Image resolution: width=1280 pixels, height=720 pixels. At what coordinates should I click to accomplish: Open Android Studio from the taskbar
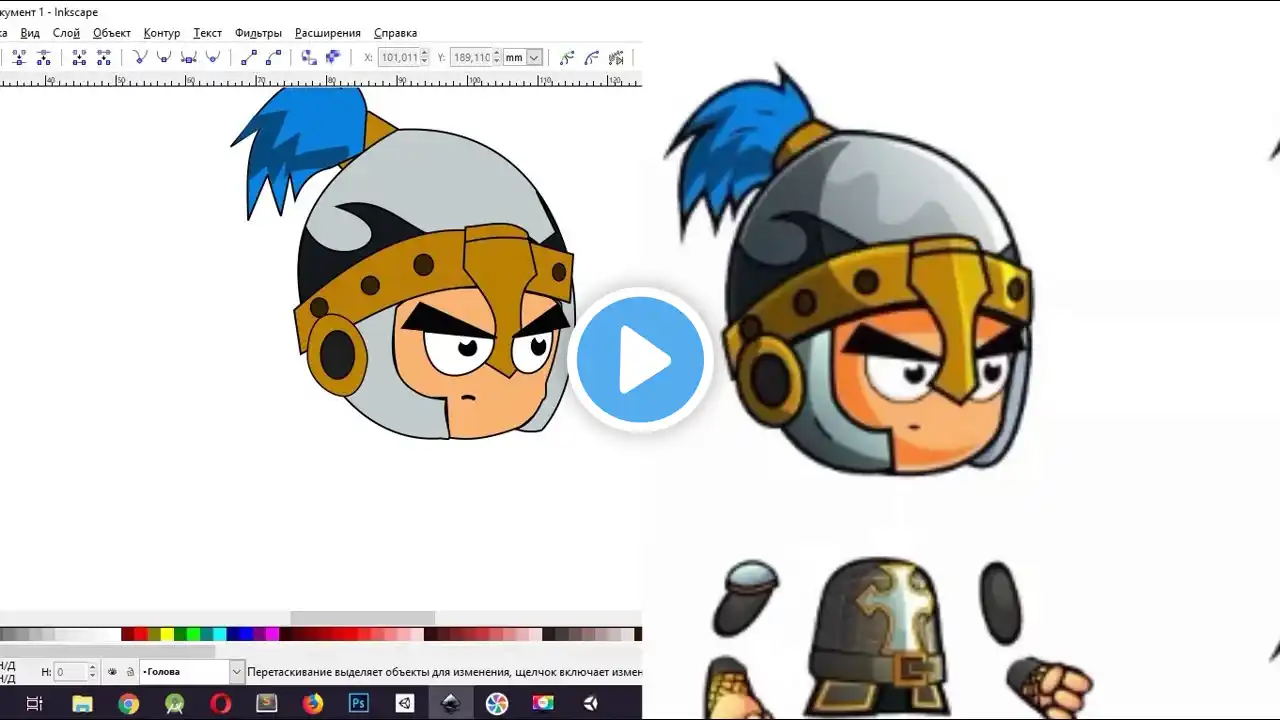coord(175,703)
